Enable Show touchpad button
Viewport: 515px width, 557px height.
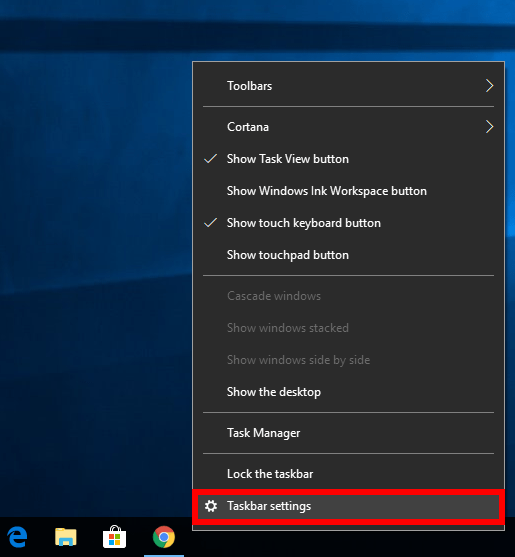click(348, 255)
